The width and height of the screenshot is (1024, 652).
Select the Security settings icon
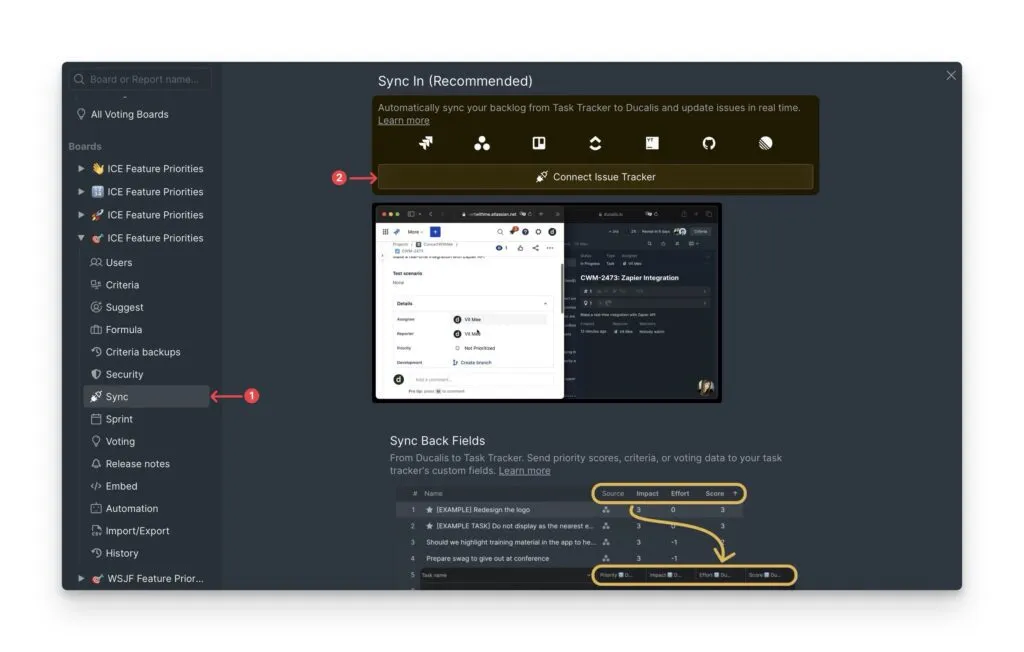97,374
